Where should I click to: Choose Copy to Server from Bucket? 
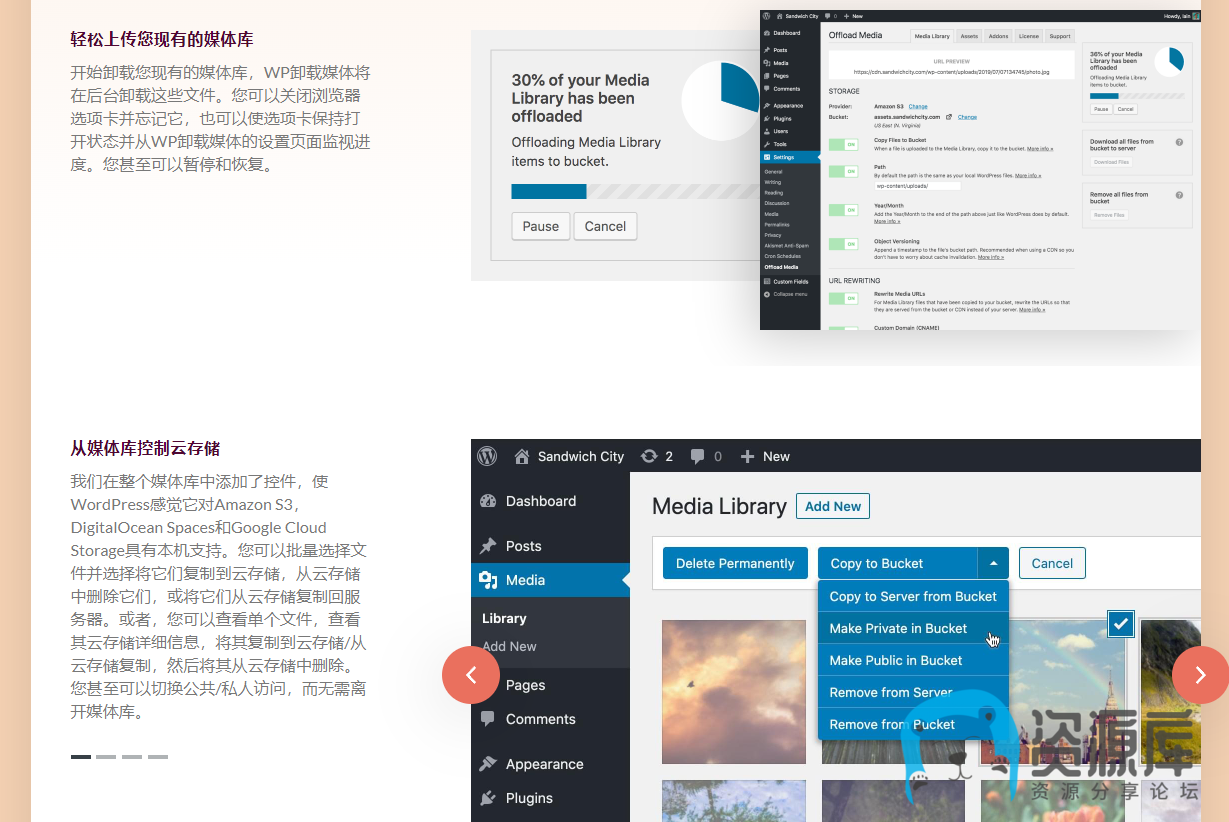point(912,596)
